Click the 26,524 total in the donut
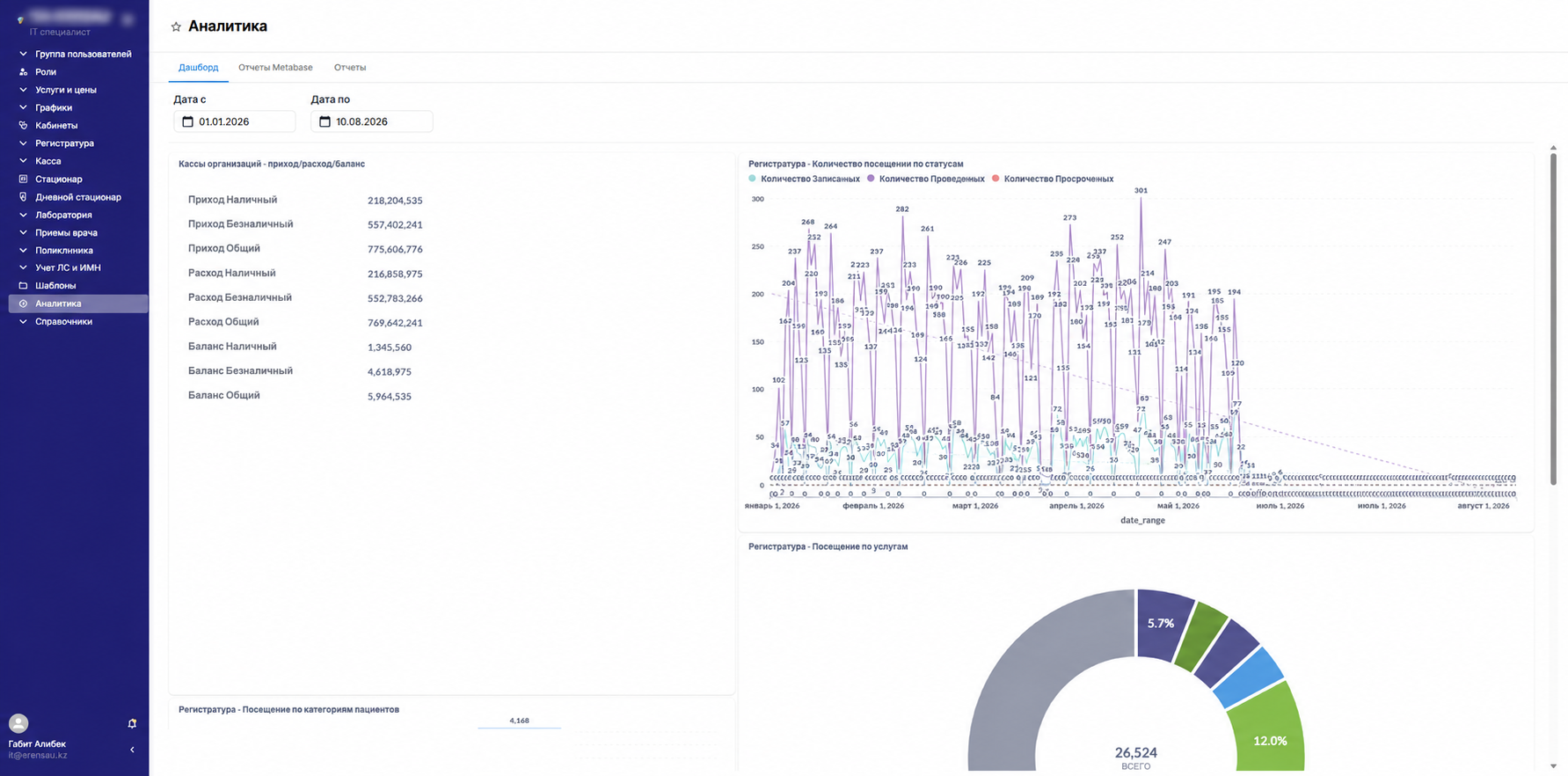 pos(1136,752)
